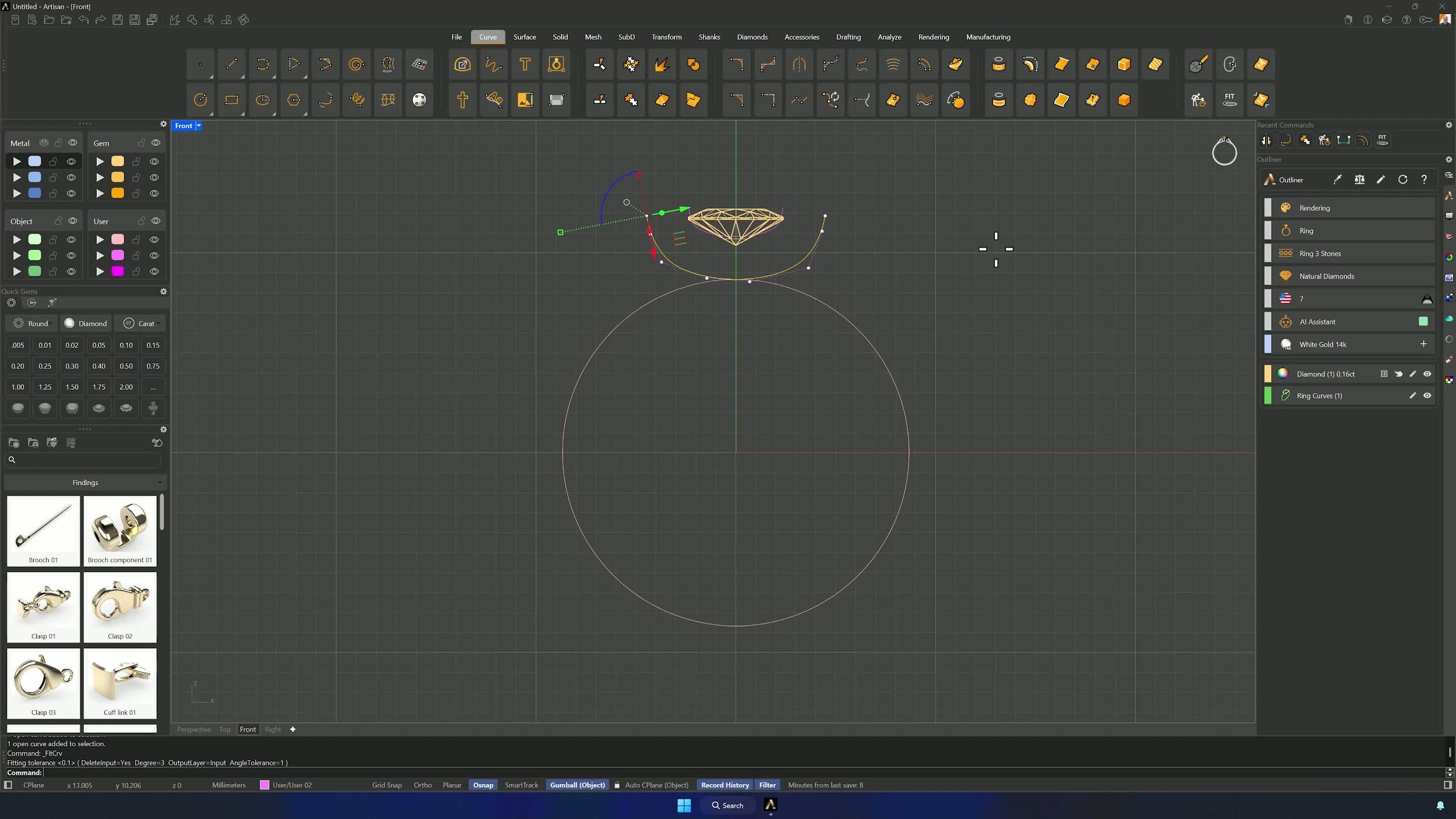Viewport: 1456px width, 819px height.
Task: Open the Artisan app from the taskbar
Action: (770, 805)
